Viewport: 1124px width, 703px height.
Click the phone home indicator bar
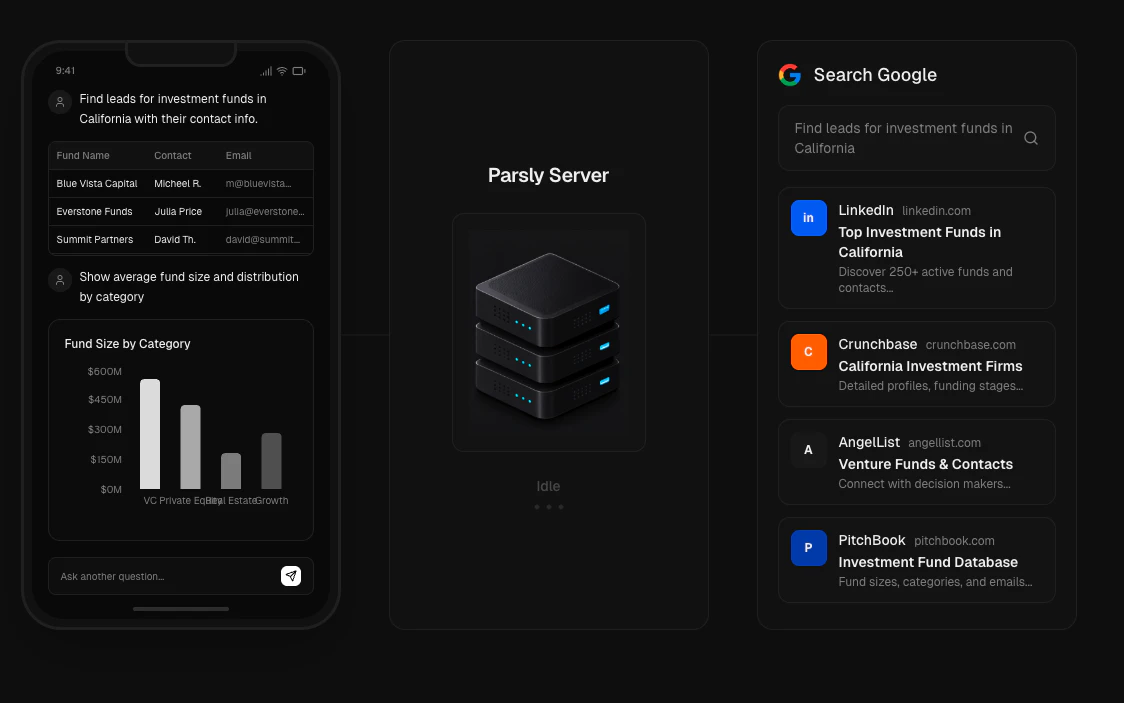click(x=181, y=609)
